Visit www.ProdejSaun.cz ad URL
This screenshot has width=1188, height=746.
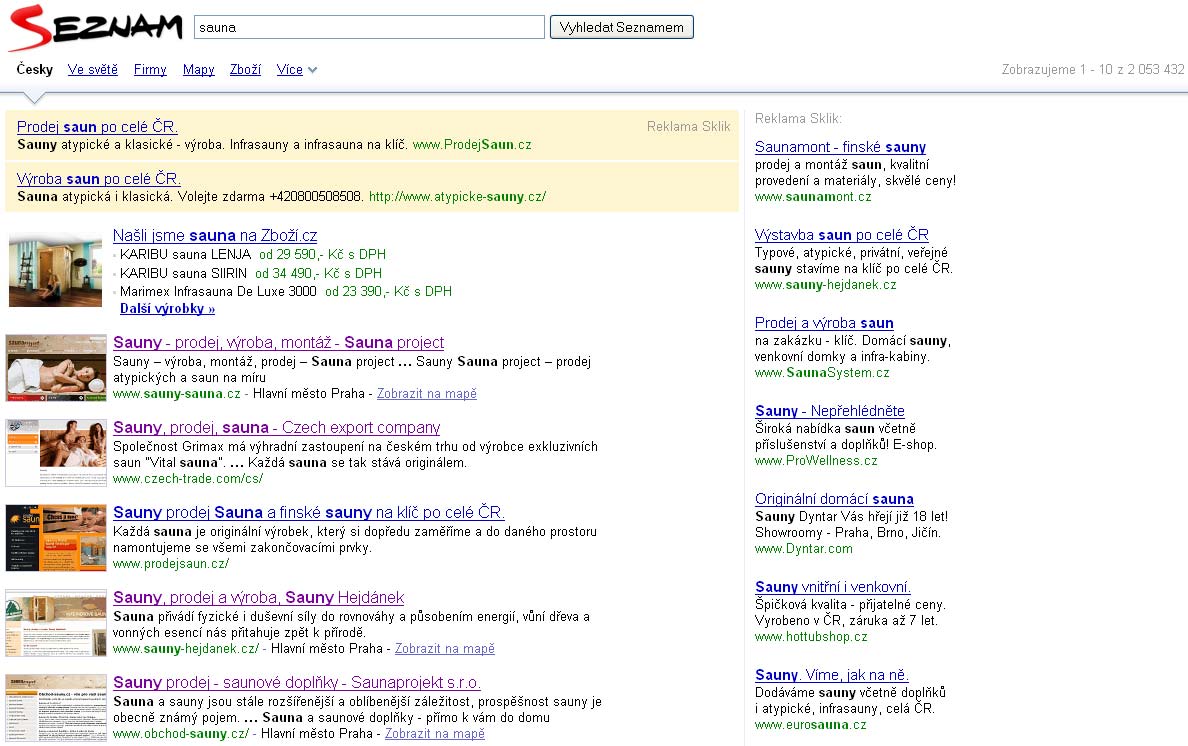(472, 145)
